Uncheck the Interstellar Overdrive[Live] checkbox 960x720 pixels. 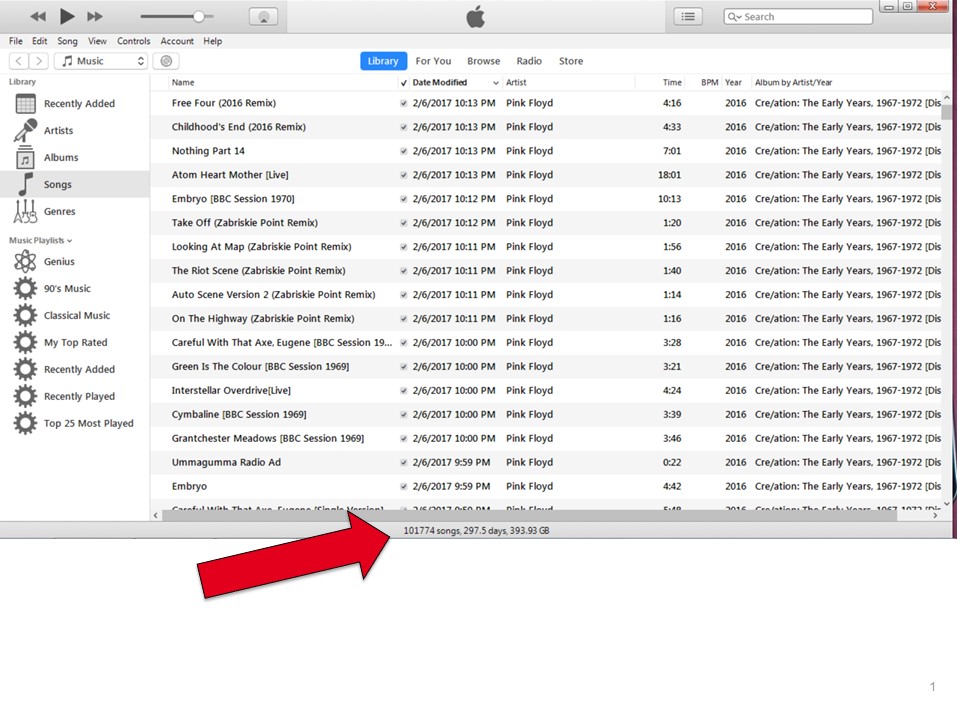(x=403, y=391)
